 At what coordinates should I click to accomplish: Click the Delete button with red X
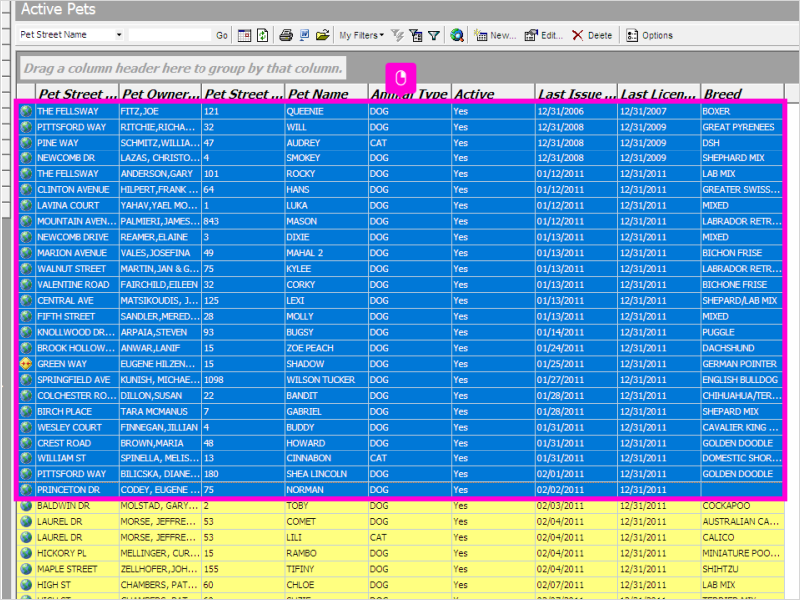pos(592,35)
